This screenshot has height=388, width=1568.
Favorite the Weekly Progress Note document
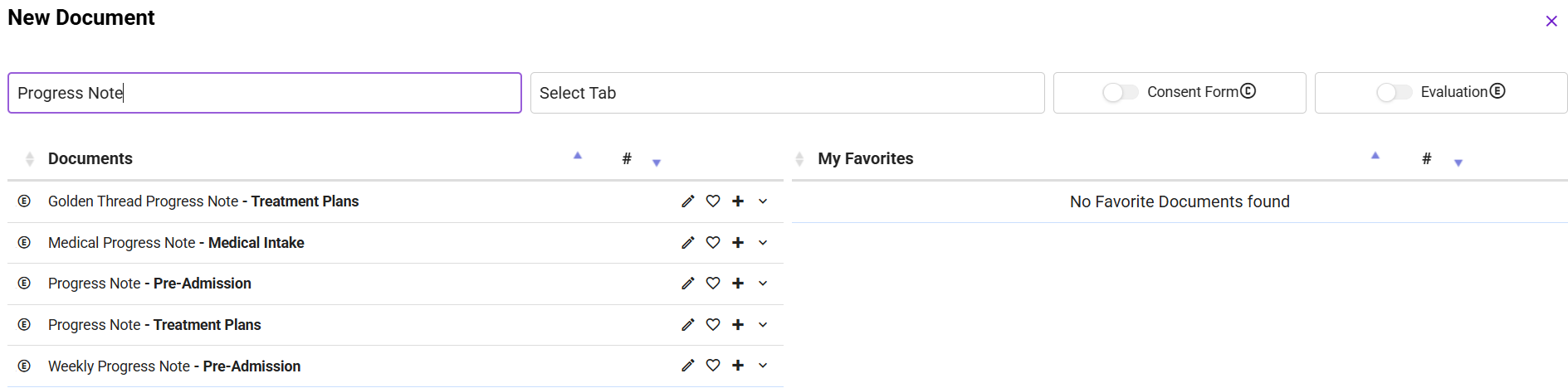coord(713,366)
